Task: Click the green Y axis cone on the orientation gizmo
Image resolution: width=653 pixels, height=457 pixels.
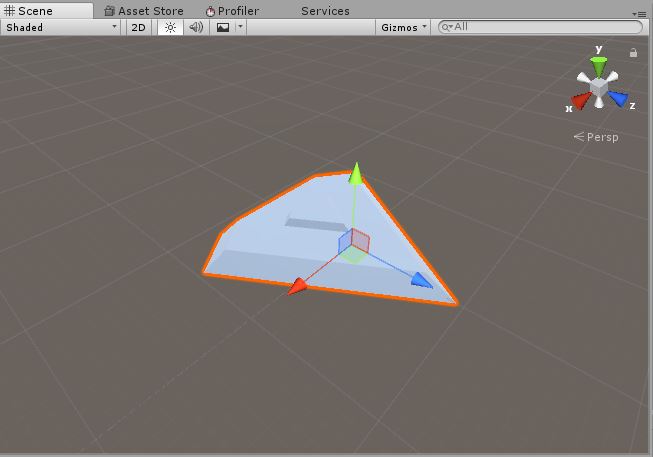Action: click(598, 66)
